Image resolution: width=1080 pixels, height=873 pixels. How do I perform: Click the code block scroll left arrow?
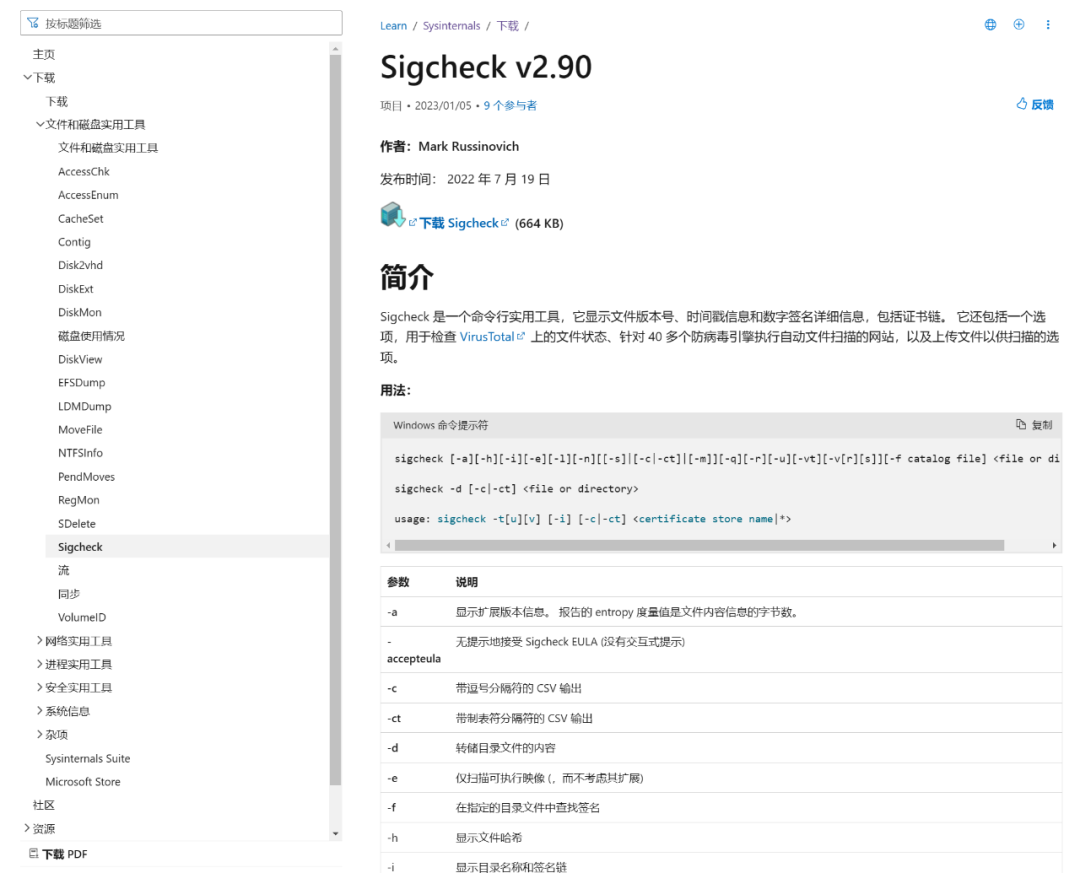click(388, 545)
